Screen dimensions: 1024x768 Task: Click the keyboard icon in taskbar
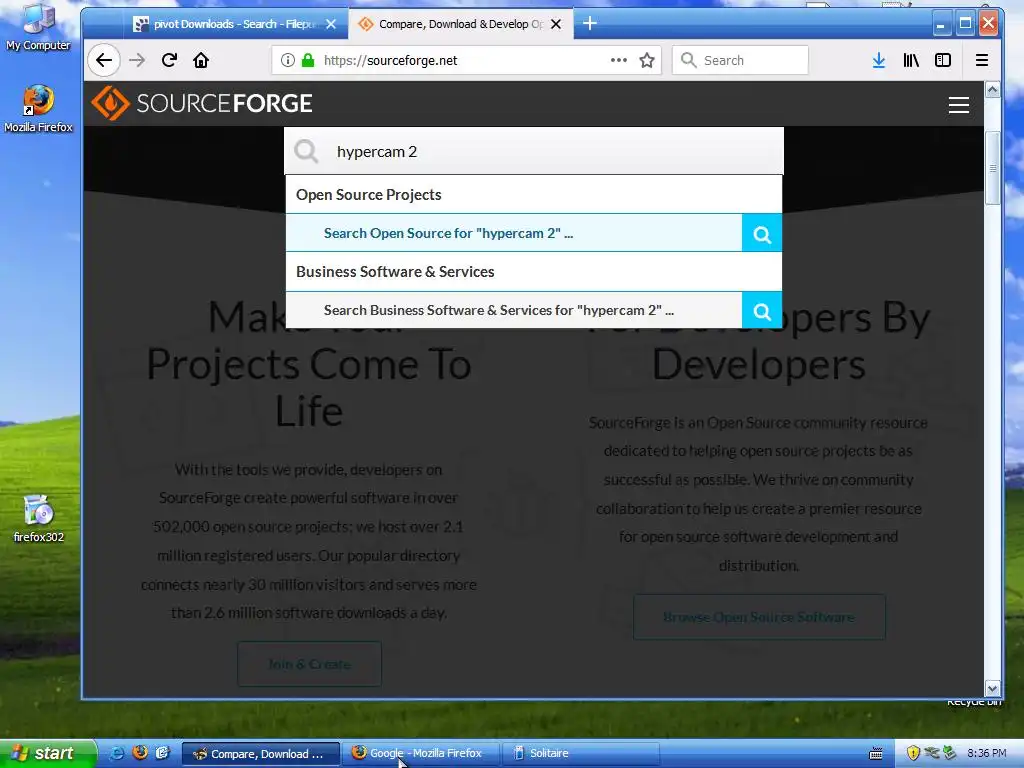pos(876,754)
